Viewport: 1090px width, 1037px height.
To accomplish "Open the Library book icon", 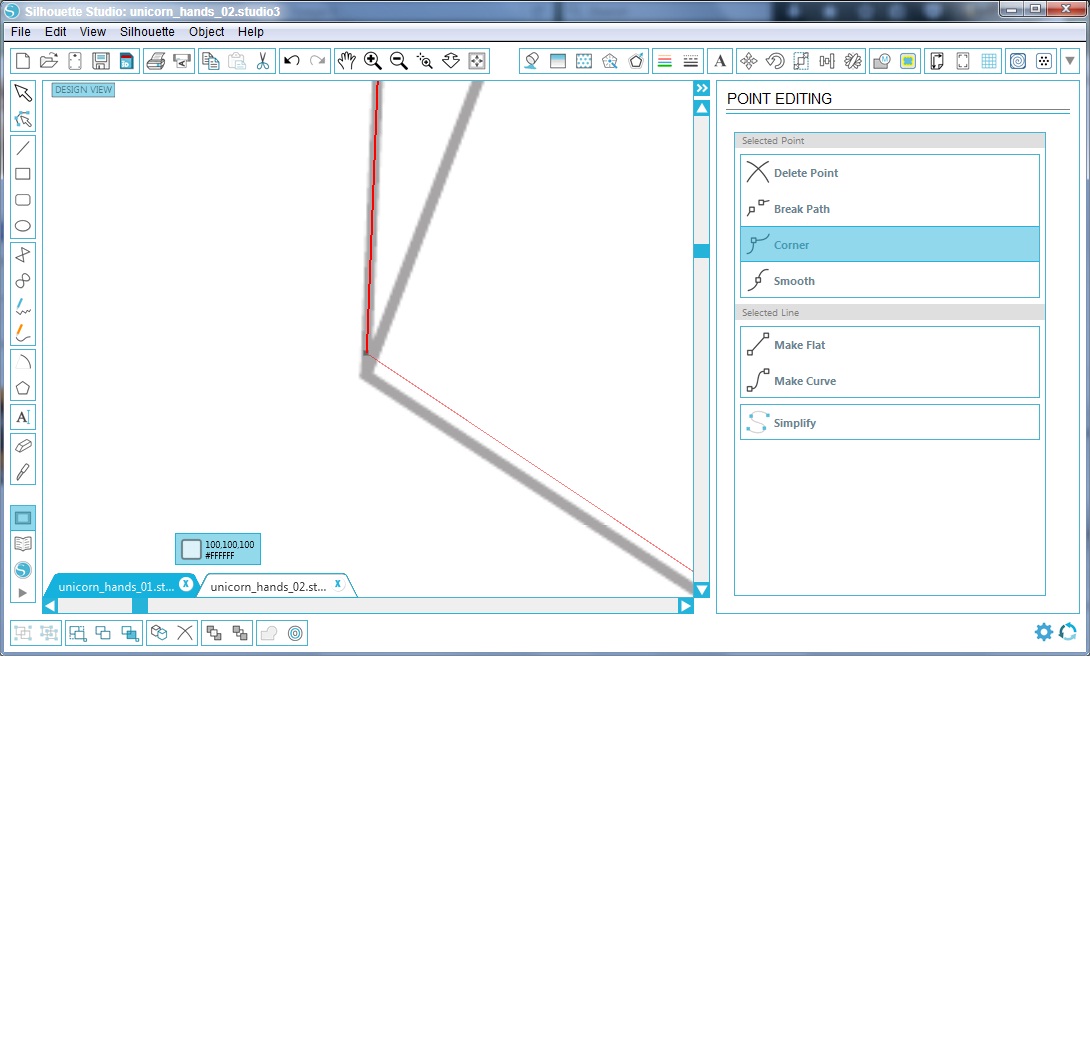I will [x=23, y=544].
